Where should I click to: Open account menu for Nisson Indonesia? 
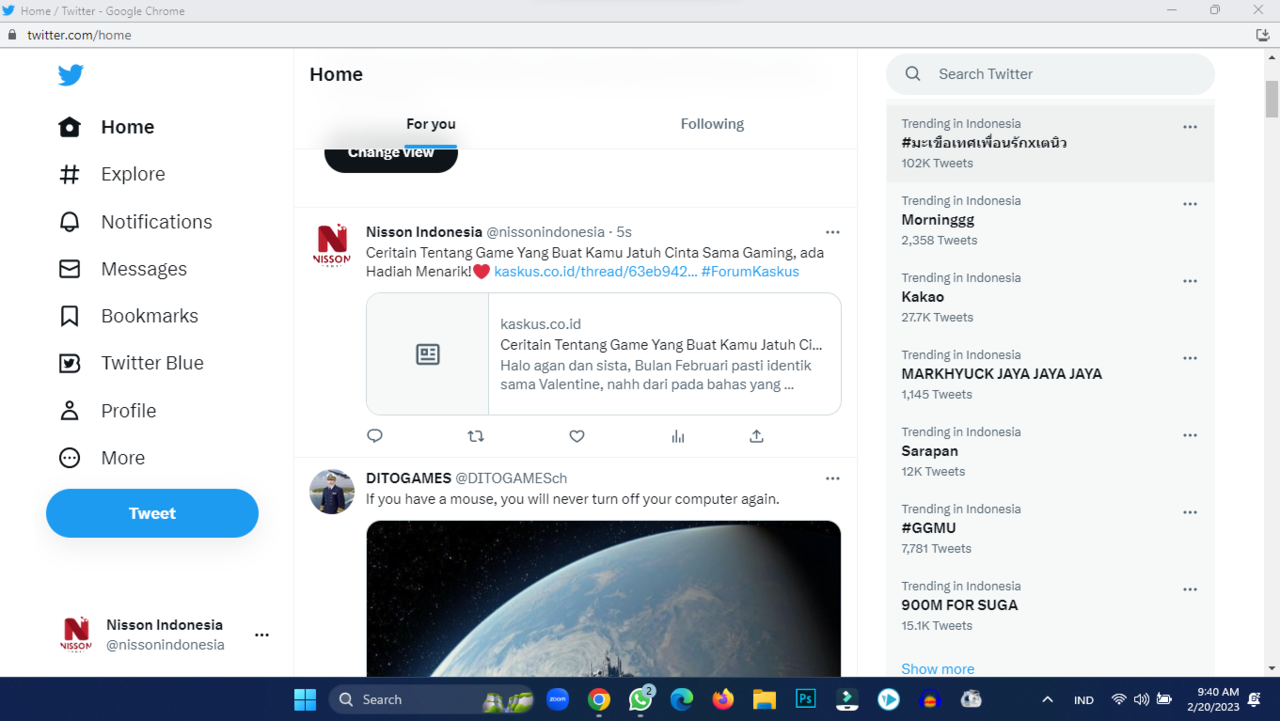261,635
